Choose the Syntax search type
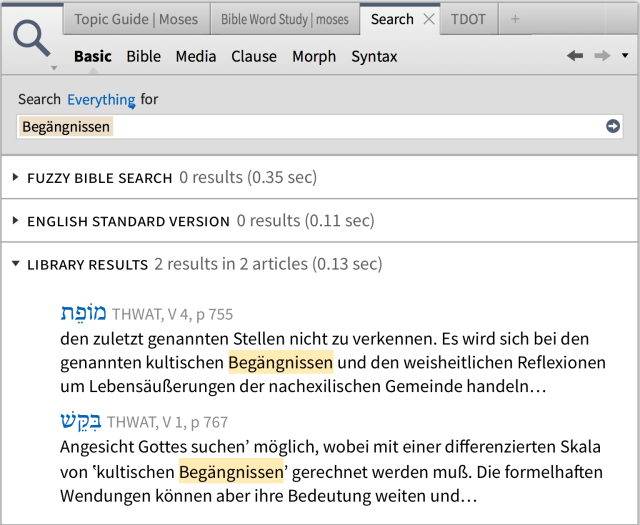The width and height of the screenshot is (640, 525). 374,56
